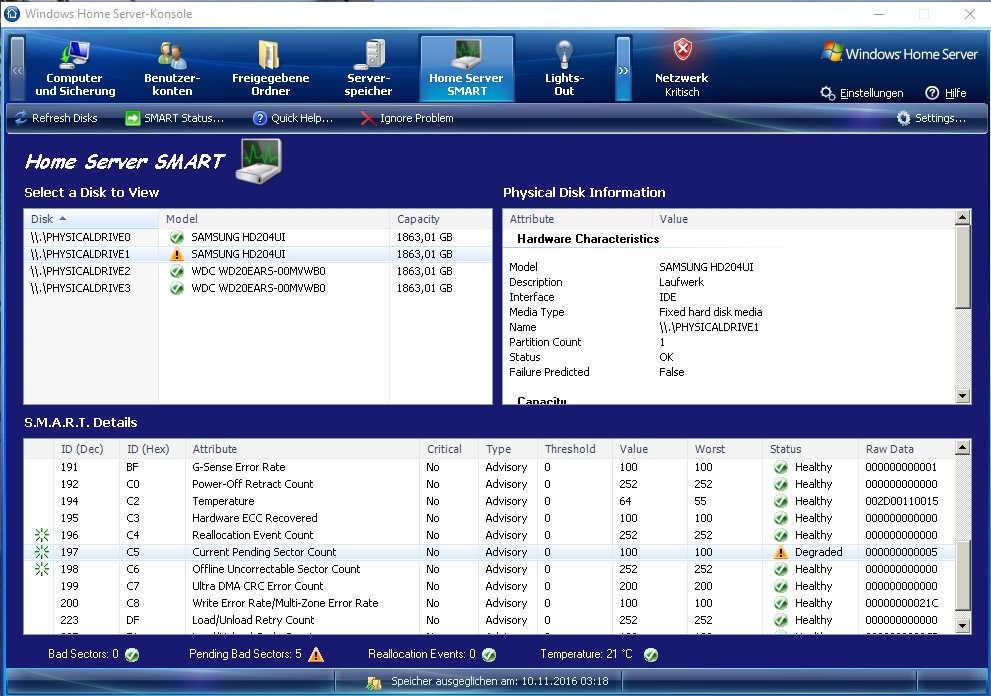This screenshot has width=991, height=696.
Task: Click Refresh Disks toolbar button
Action: [56, 118]
